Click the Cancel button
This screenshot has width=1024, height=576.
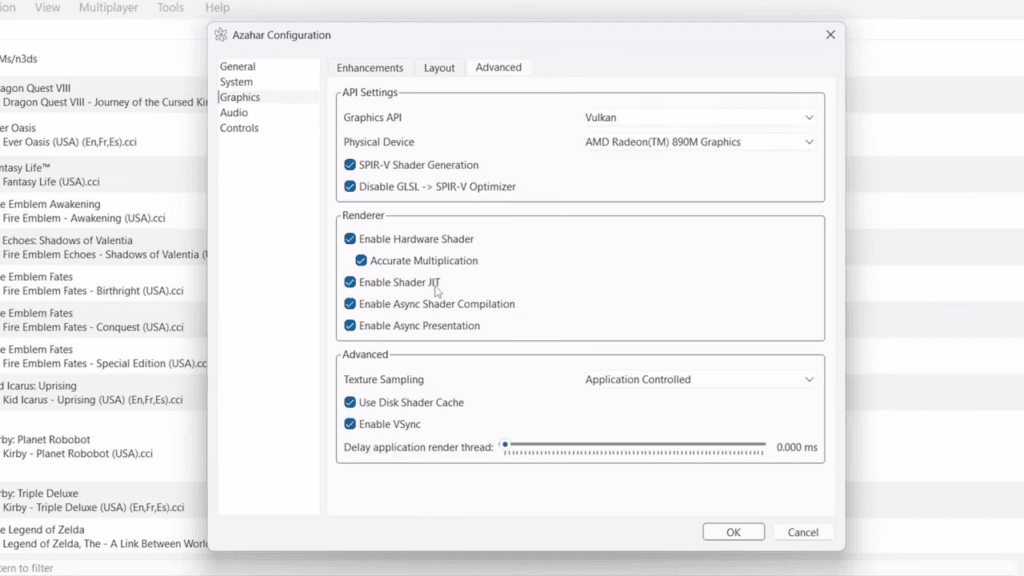pos(803,532)
